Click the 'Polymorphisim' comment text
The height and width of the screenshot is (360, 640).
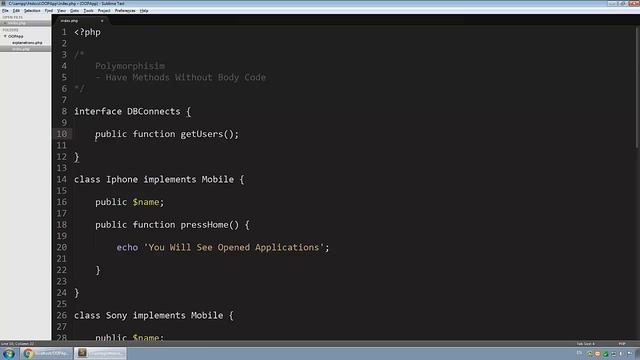pos(130,66)
